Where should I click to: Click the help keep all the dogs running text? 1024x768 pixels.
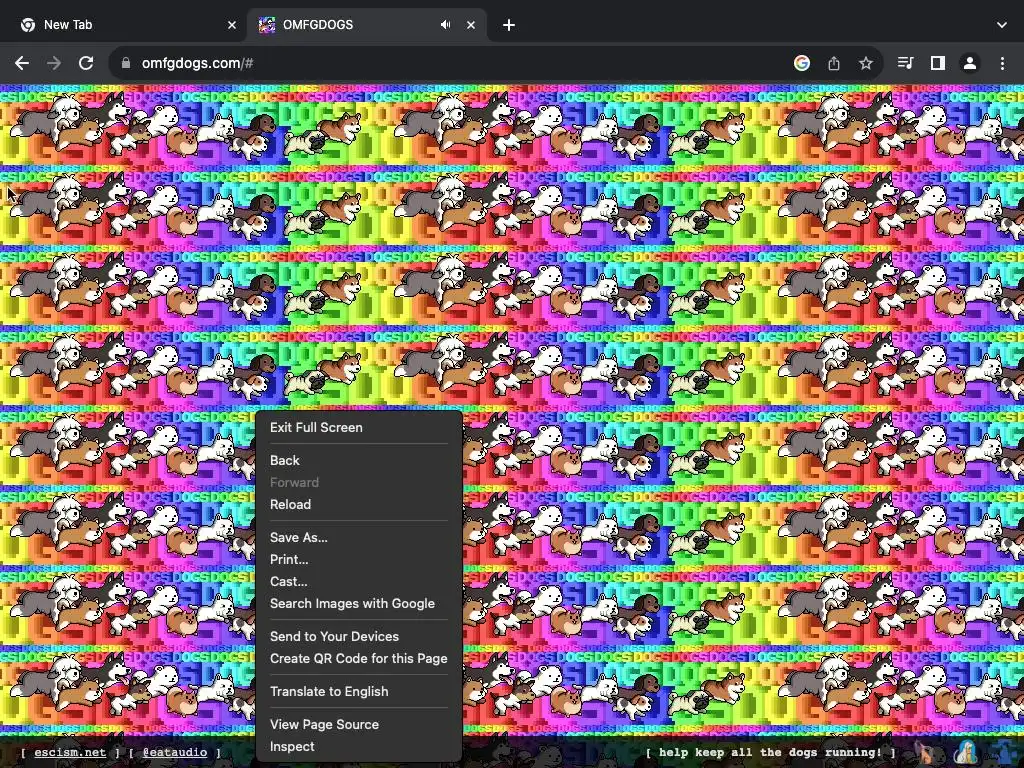[770, 752]
